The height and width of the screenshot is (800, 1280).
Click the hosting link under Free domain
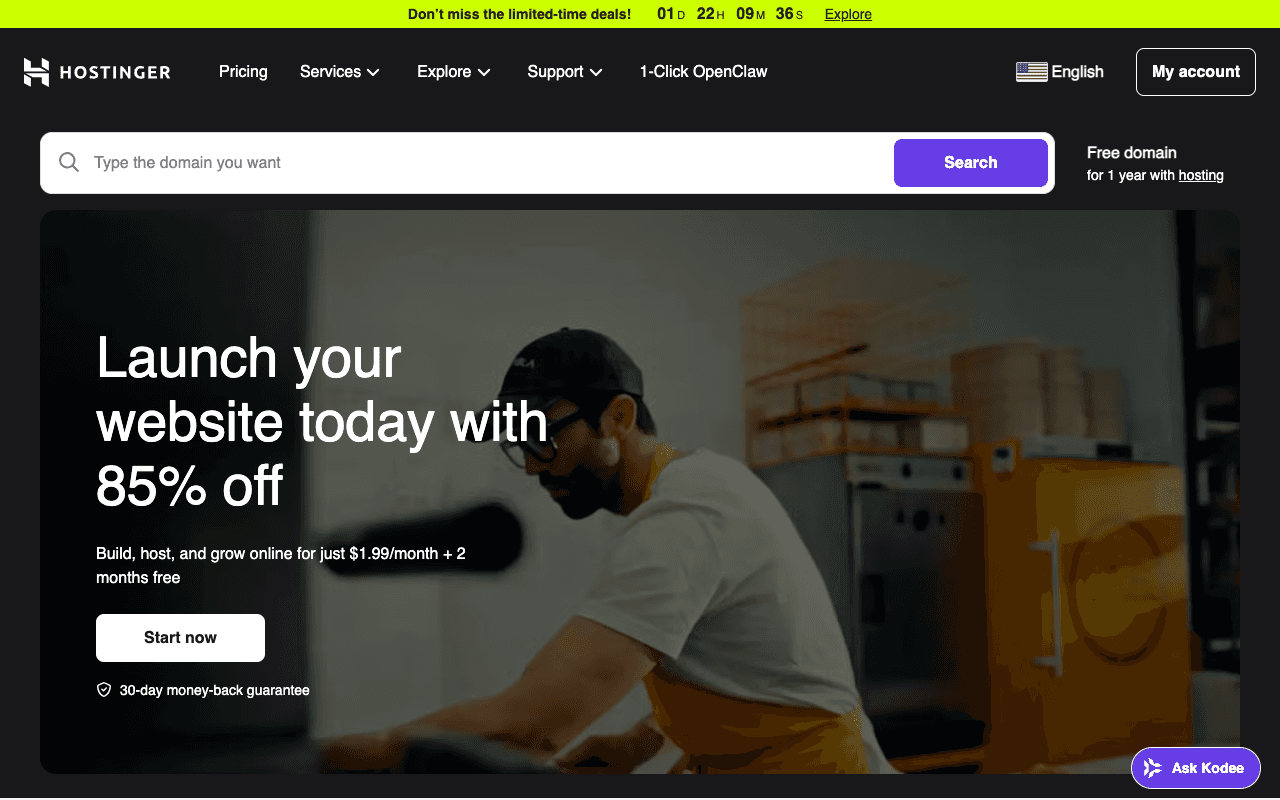1201,175
